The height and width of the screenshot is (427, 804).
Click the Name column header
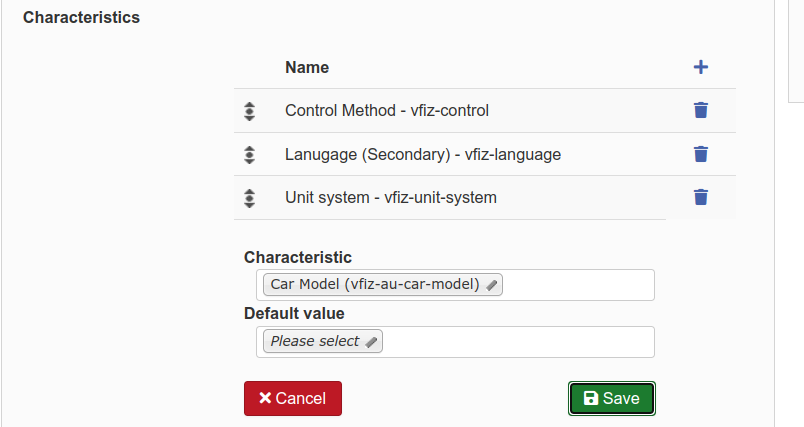coord(307,68)
